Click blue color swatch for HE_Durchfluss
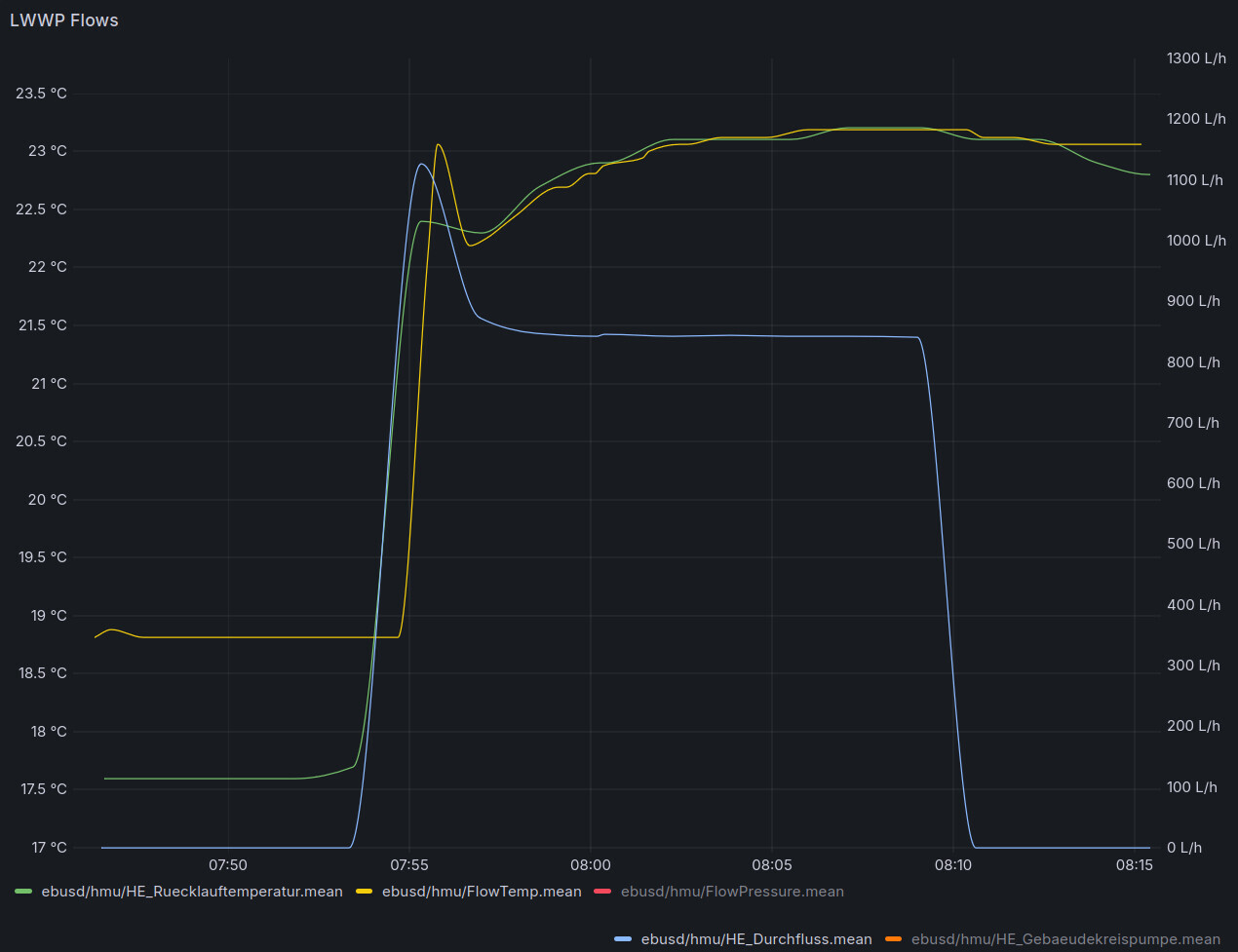The height and width of the screenshot is (952, 1238). pos(624,939)
